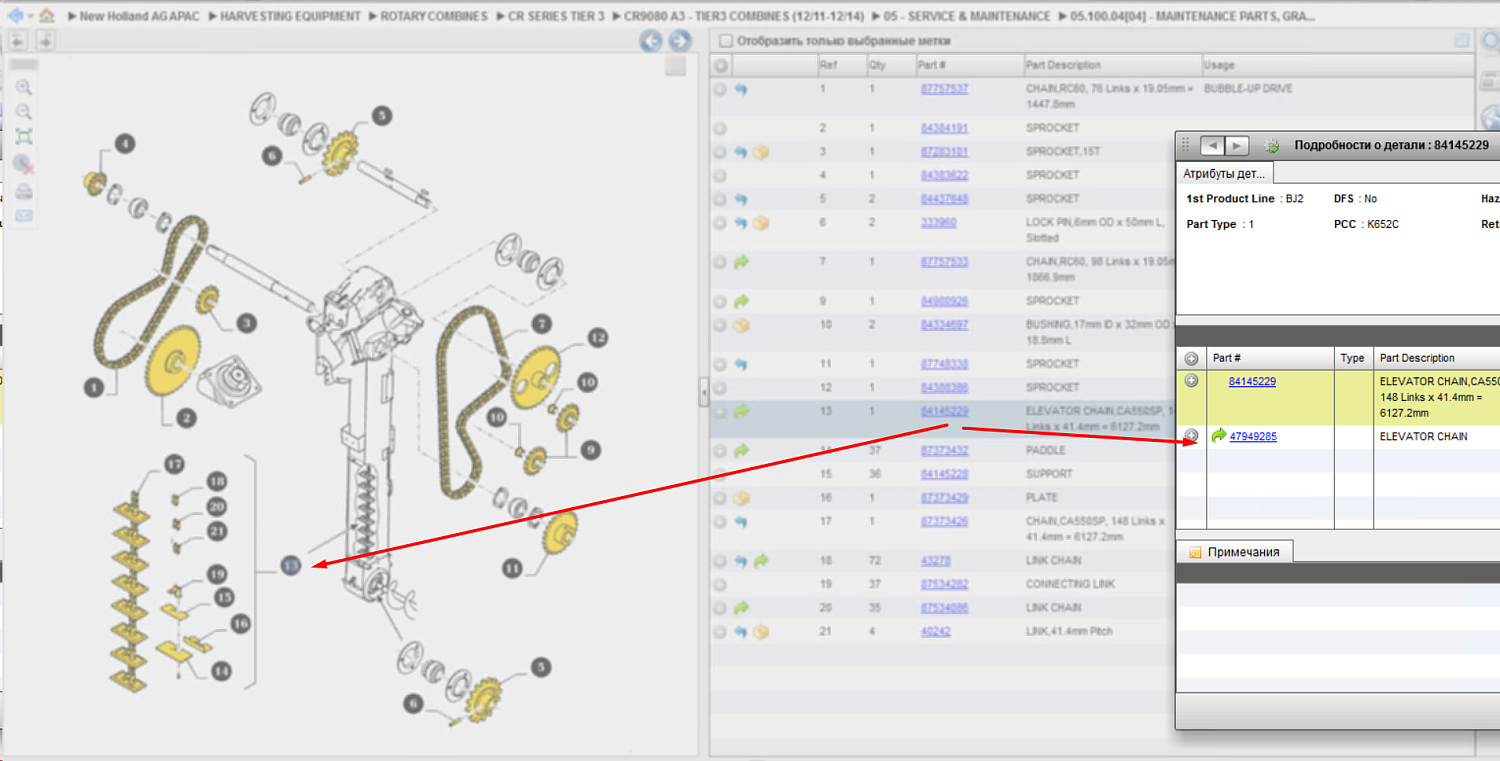Go to the previous diagram page

click(651, 41)
